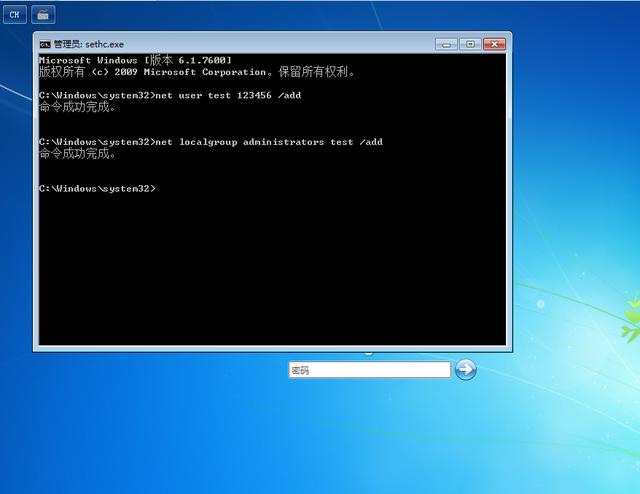Screen dimensions: 640x494
Task: Click the line 'net user test 123456 /add'
Action: point(228,96)
